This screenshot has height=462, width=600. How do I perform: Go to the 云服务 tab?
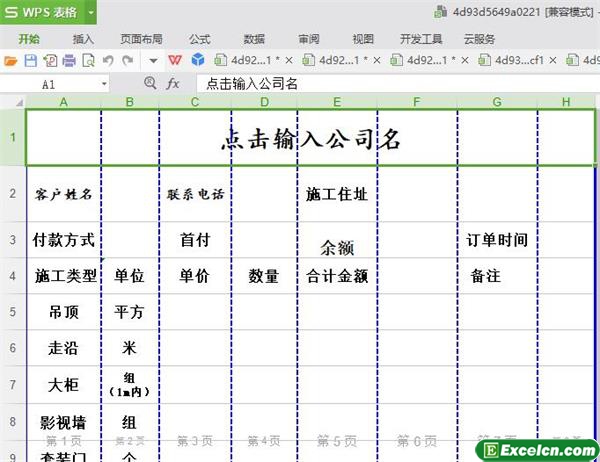pyautogui.click(x=479, y=39)
